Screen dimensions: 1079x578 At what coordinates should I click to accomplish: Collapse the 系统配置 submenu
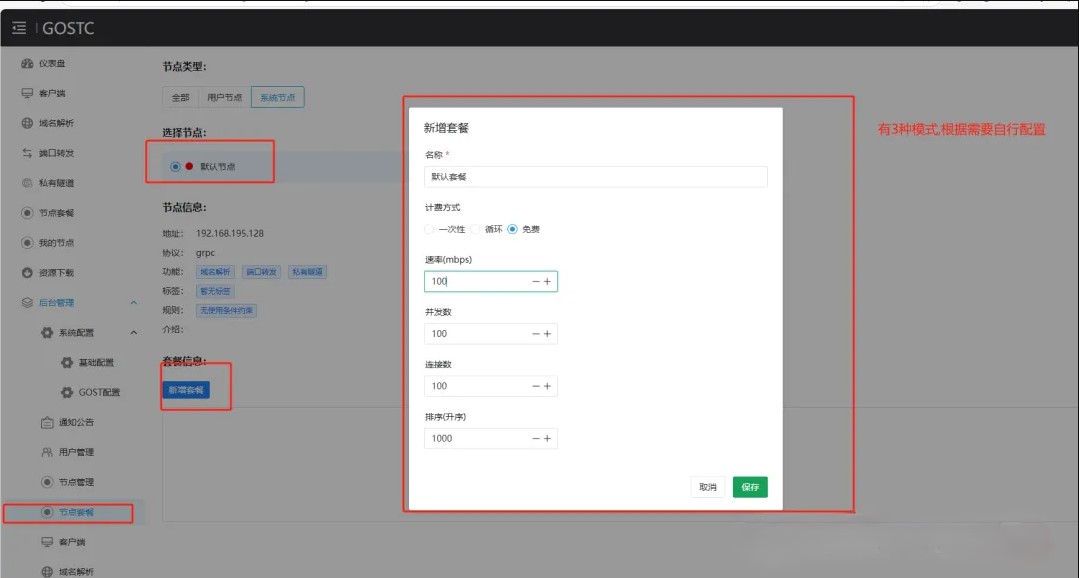[x=134, y=333]
